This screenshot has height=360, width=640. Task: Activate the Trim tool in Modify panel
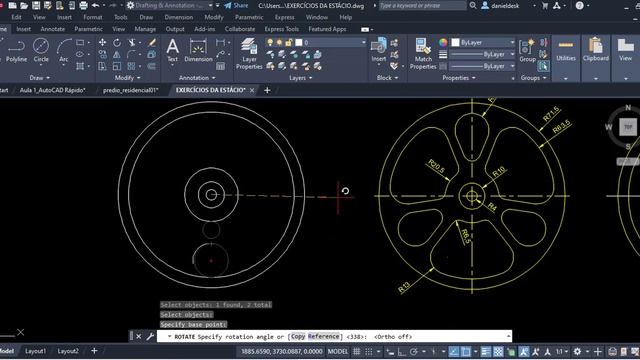coord(132,42)
